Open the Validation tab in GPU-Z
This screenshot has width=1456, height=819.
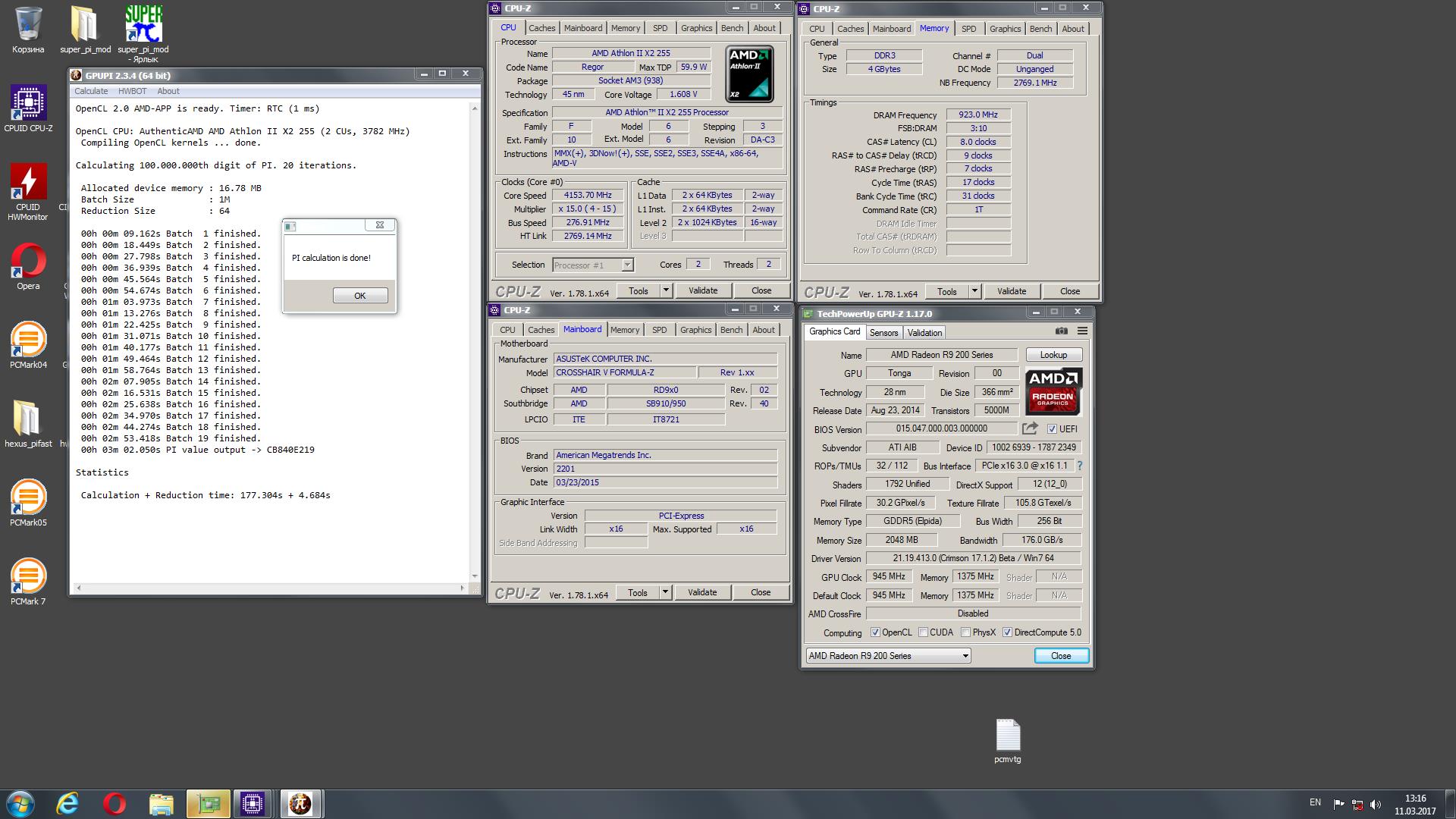[x=924, y=333]
